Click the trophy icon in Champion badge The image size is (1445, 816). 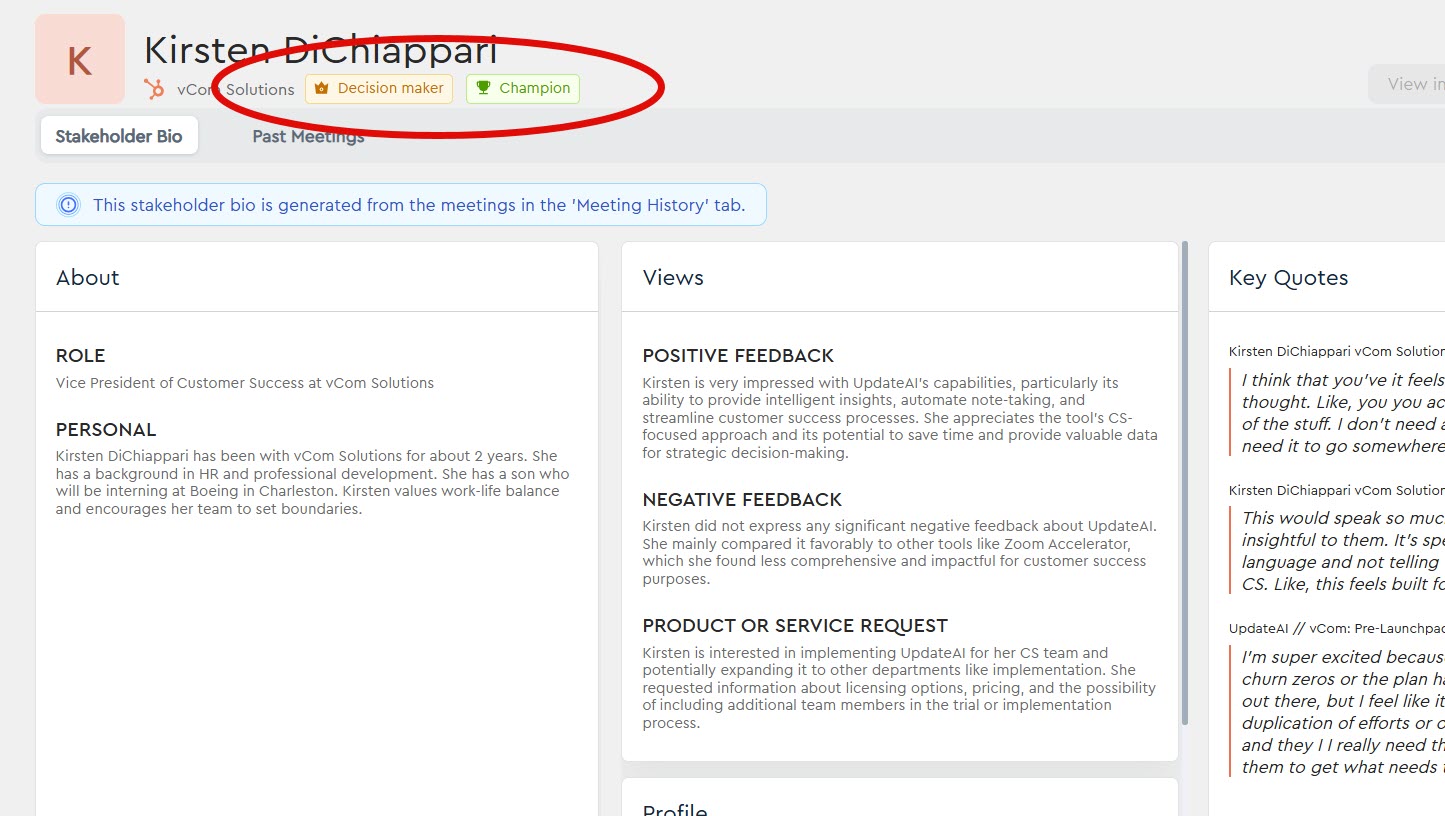coord(483,88)
